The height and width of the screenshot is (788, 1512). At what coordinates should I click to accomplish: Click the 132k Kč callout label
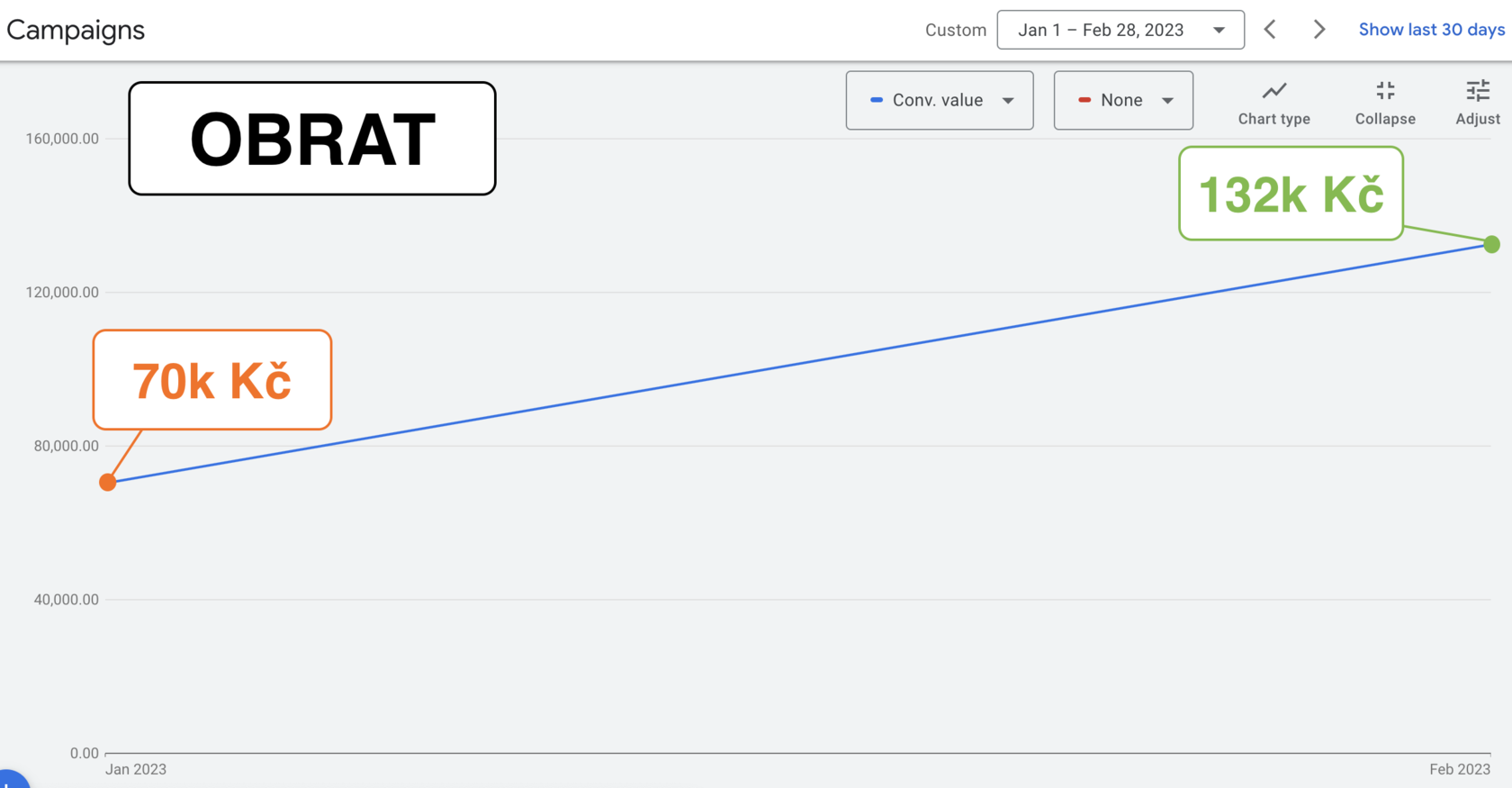pyautogui.click(x=1291, y=194)
